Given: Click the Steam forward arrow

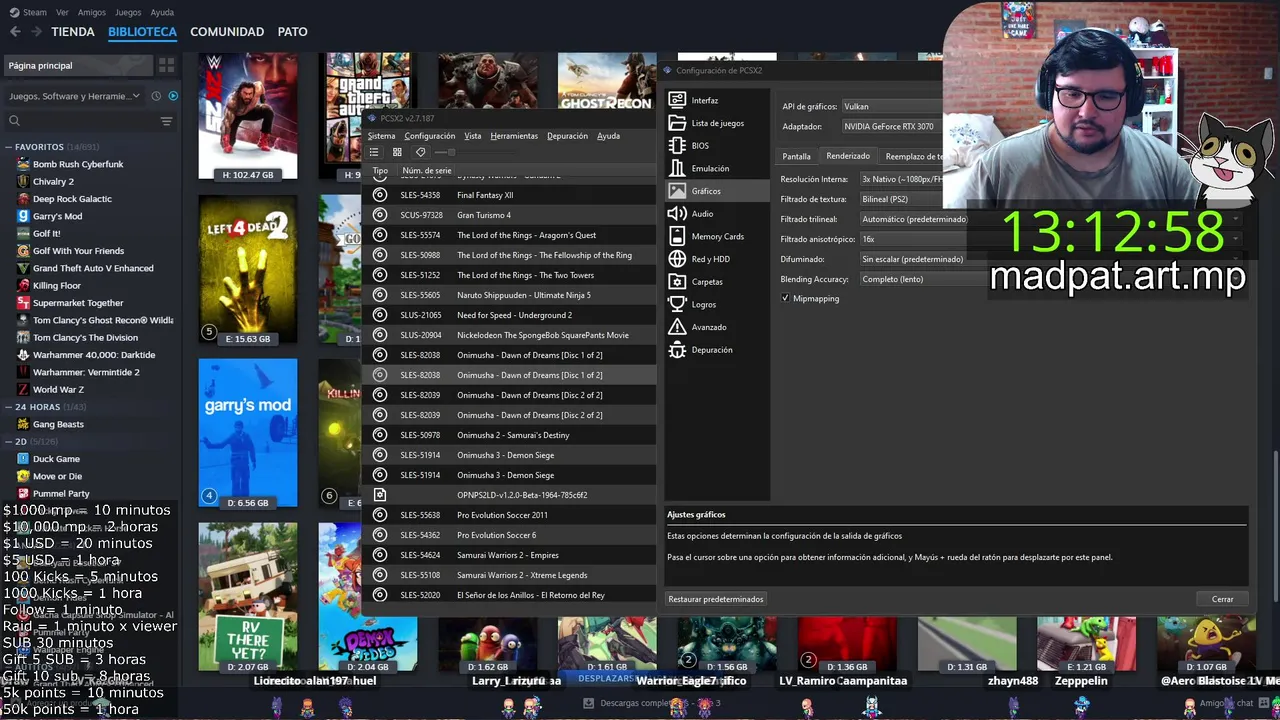Looking at the screenshot, I should (36, 31).
